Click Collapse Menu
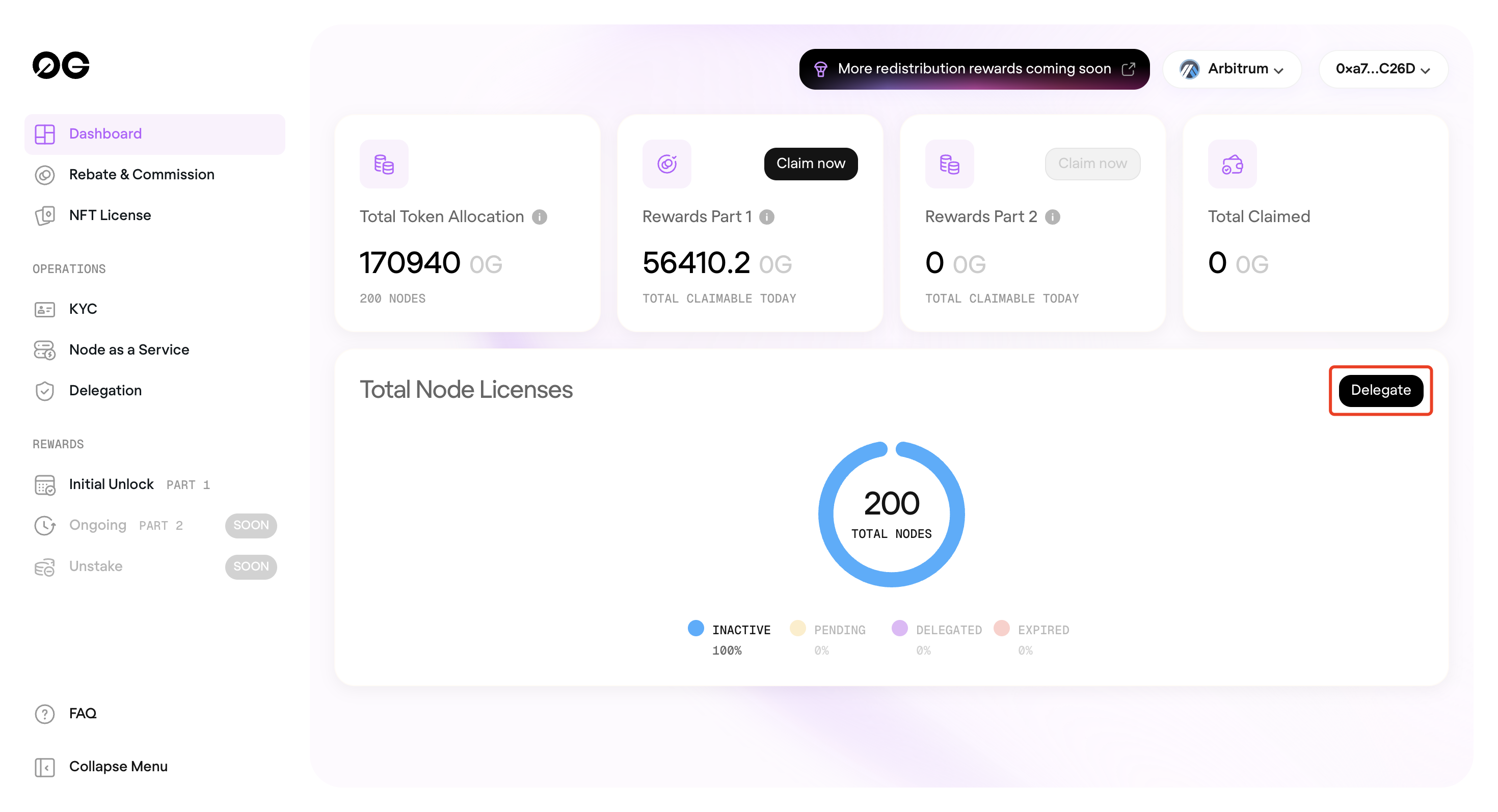 click(x=155, y=767)
